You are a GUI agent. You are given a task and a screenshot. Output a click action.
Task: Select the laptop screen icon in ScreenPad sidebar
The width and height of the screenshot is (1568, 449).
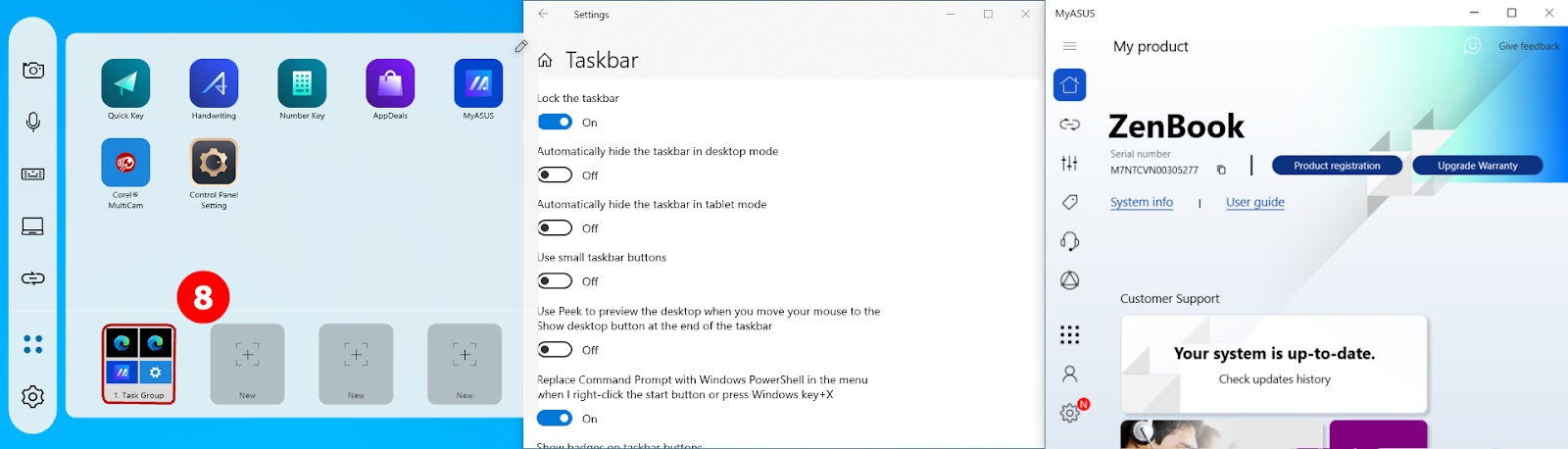pos(33,226)
